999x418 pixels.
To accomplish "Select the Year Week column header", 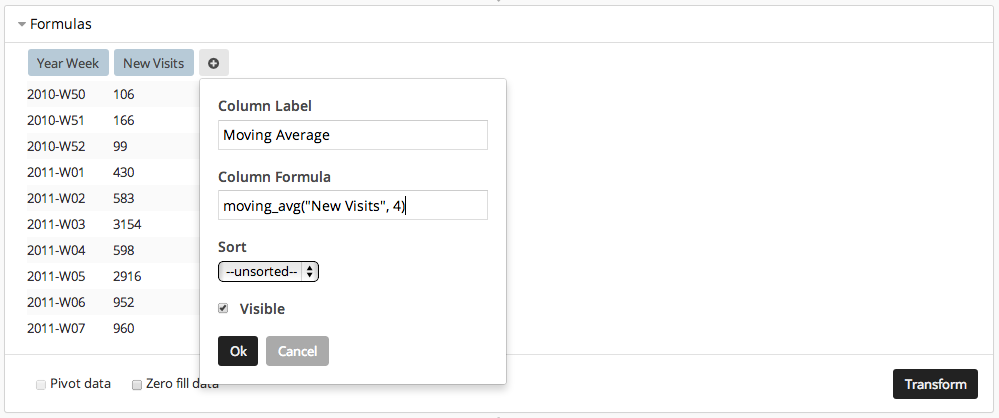I will (68, 63).
